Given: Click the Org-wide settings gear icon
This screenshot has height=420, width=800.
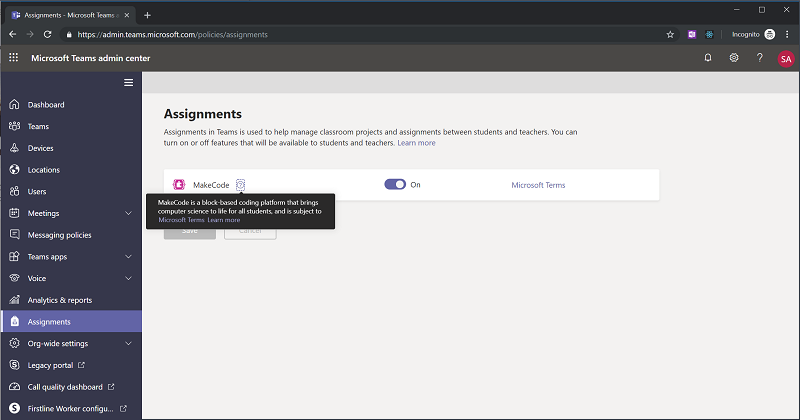Looking at the screenshot, I should (14, 343).
